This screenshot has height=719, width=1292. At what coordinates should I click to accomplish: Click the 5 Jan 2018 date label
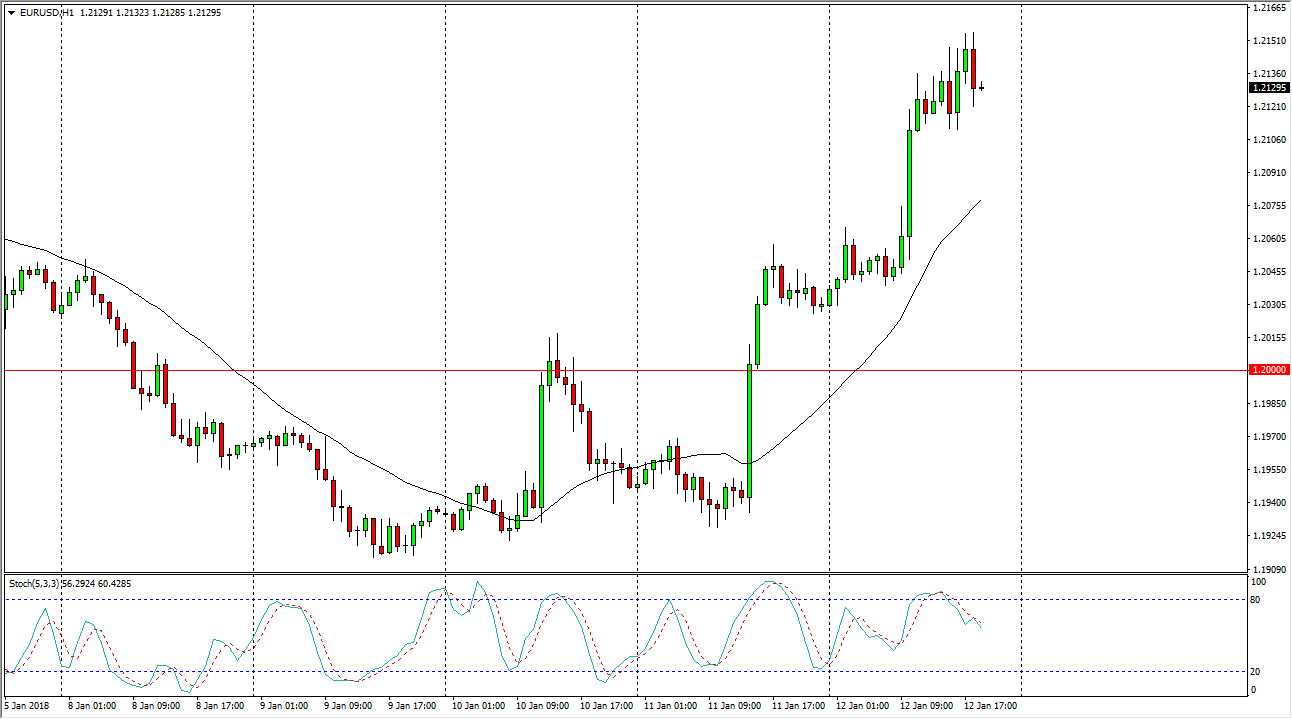click(x=29, y=706)
